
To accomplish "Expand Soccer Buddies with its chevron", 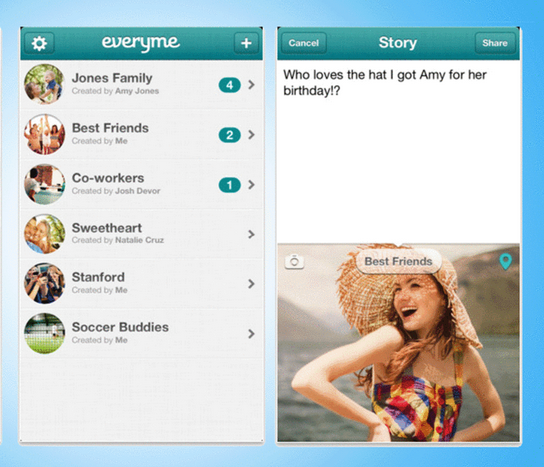I will [252, 334].
